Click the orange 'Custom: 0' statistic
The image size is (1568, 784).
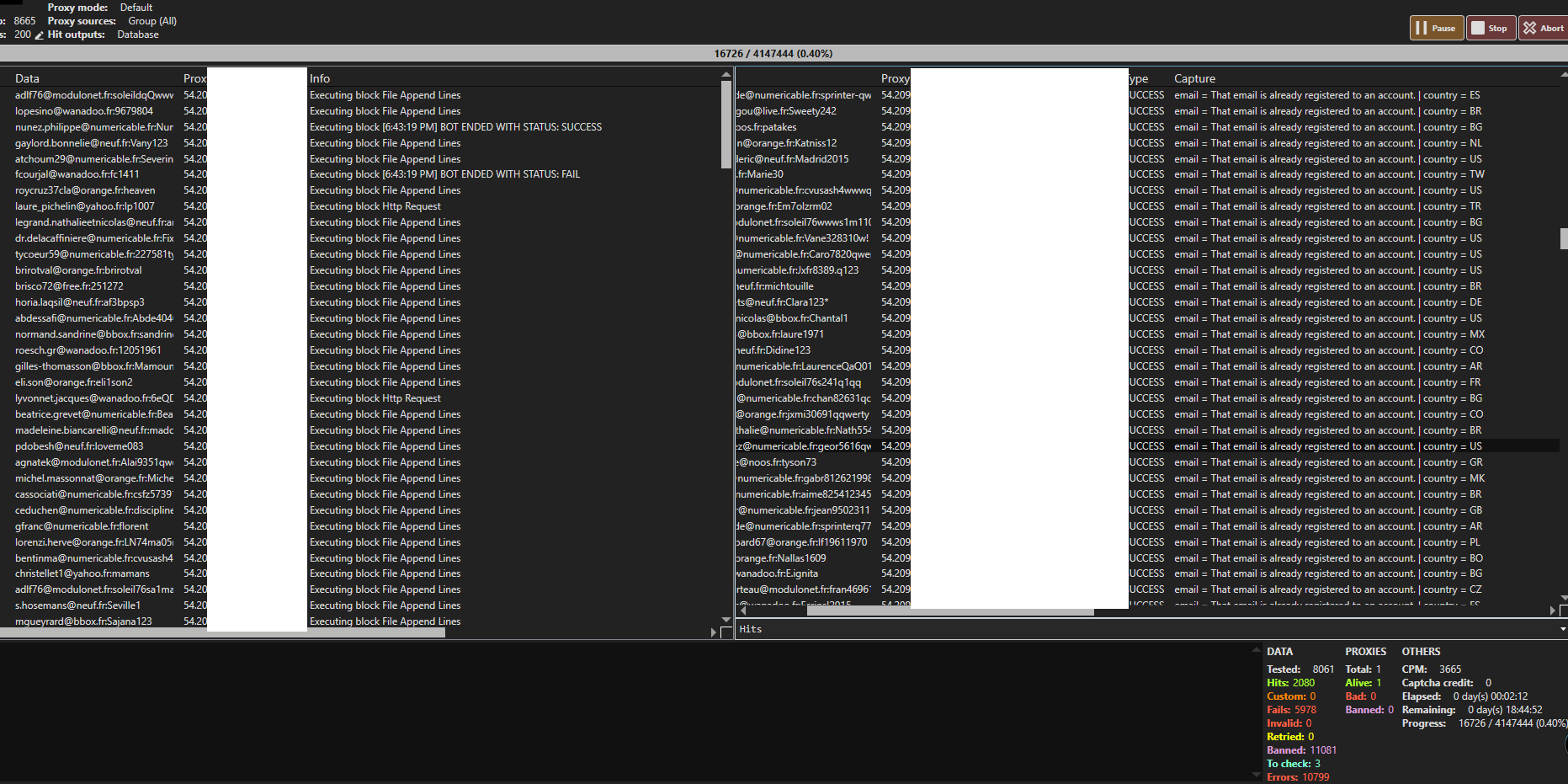click(x=1291, y=696)
